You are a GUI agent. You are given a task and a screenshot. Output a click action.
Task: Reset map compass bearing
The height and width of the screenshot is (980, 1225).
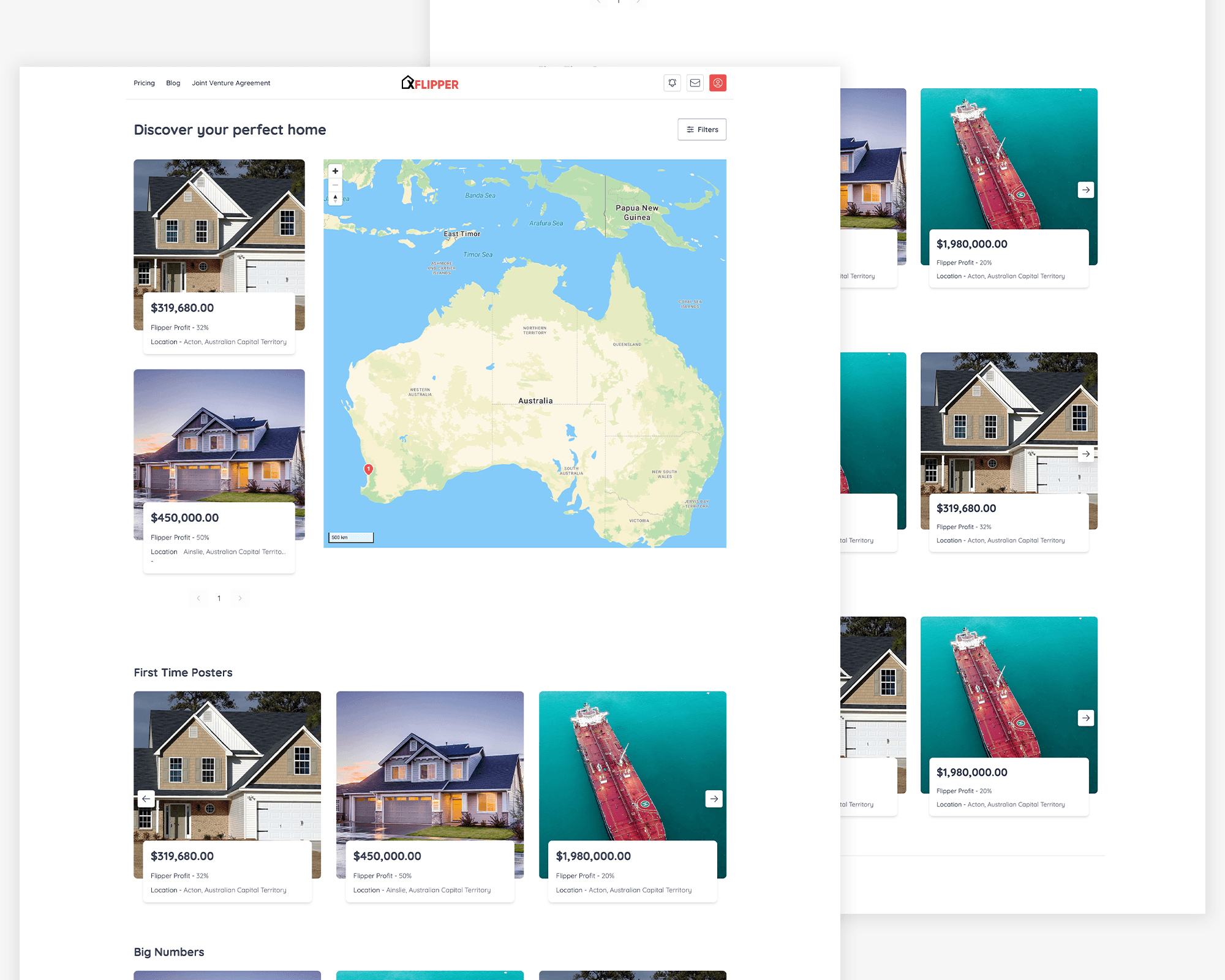(335, 198)
